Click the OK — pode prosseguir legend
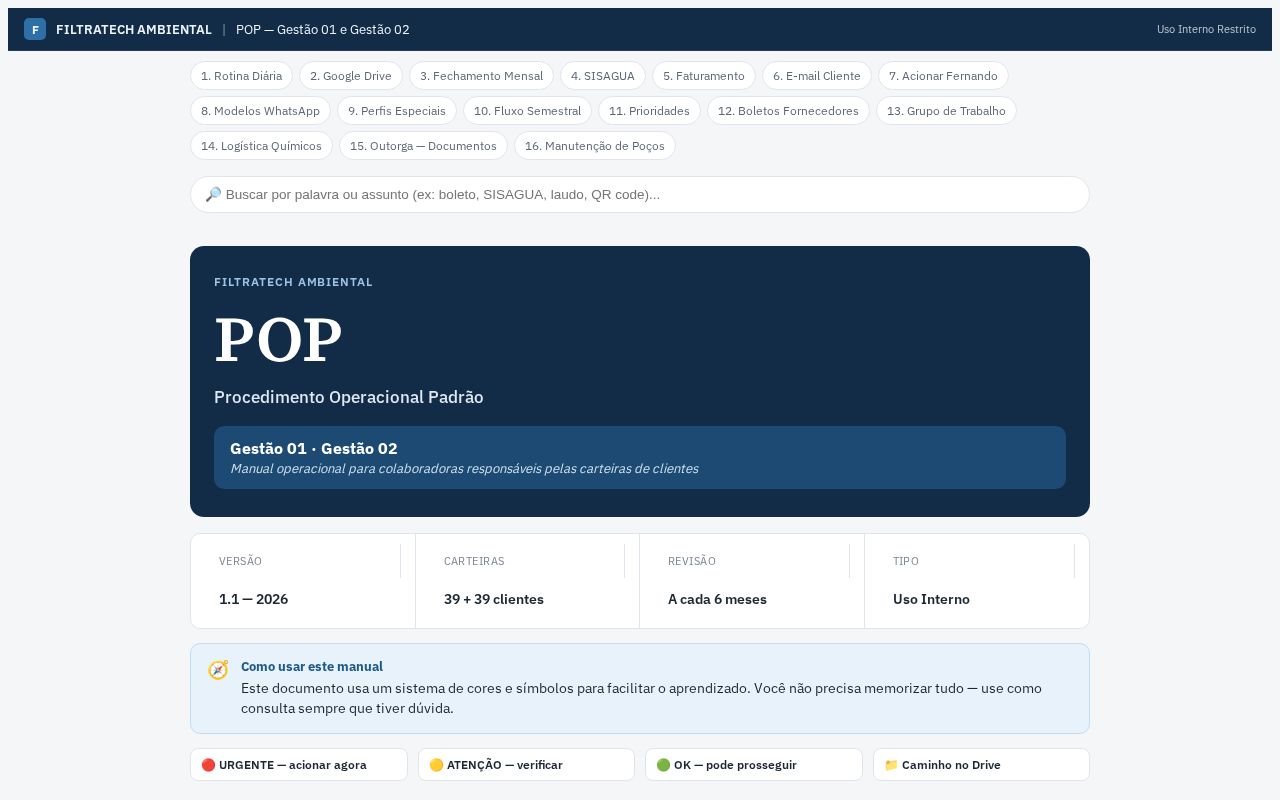This screenshot has height=800, width=1280. [x=753, y=765]
